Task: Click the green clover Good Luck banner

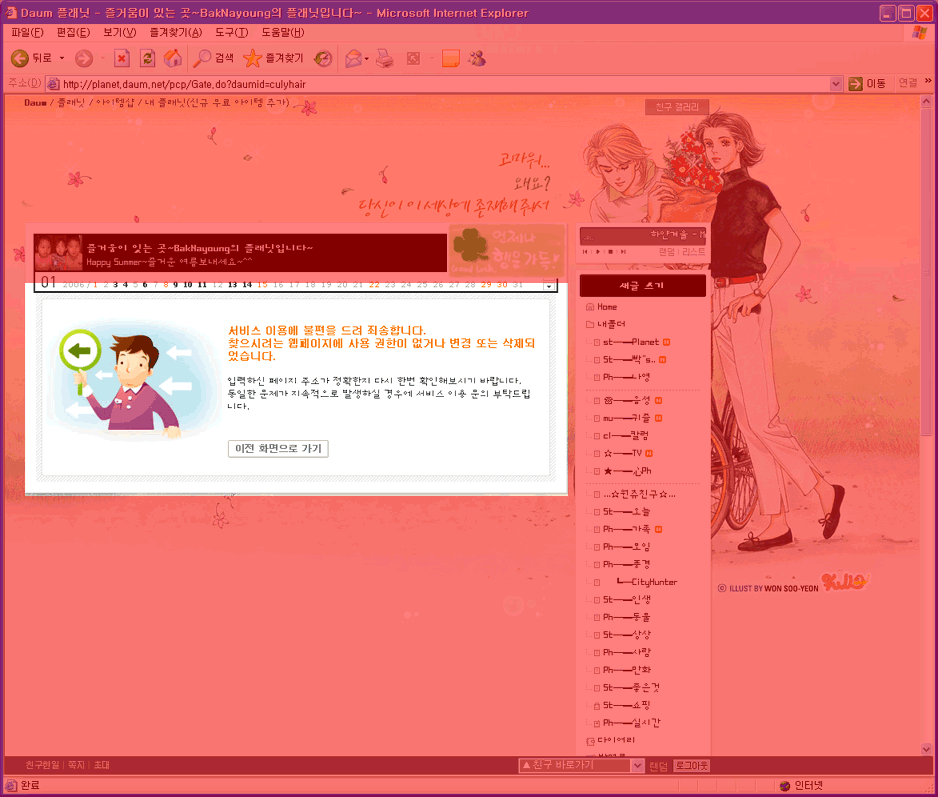Action: tap(506, 250)
